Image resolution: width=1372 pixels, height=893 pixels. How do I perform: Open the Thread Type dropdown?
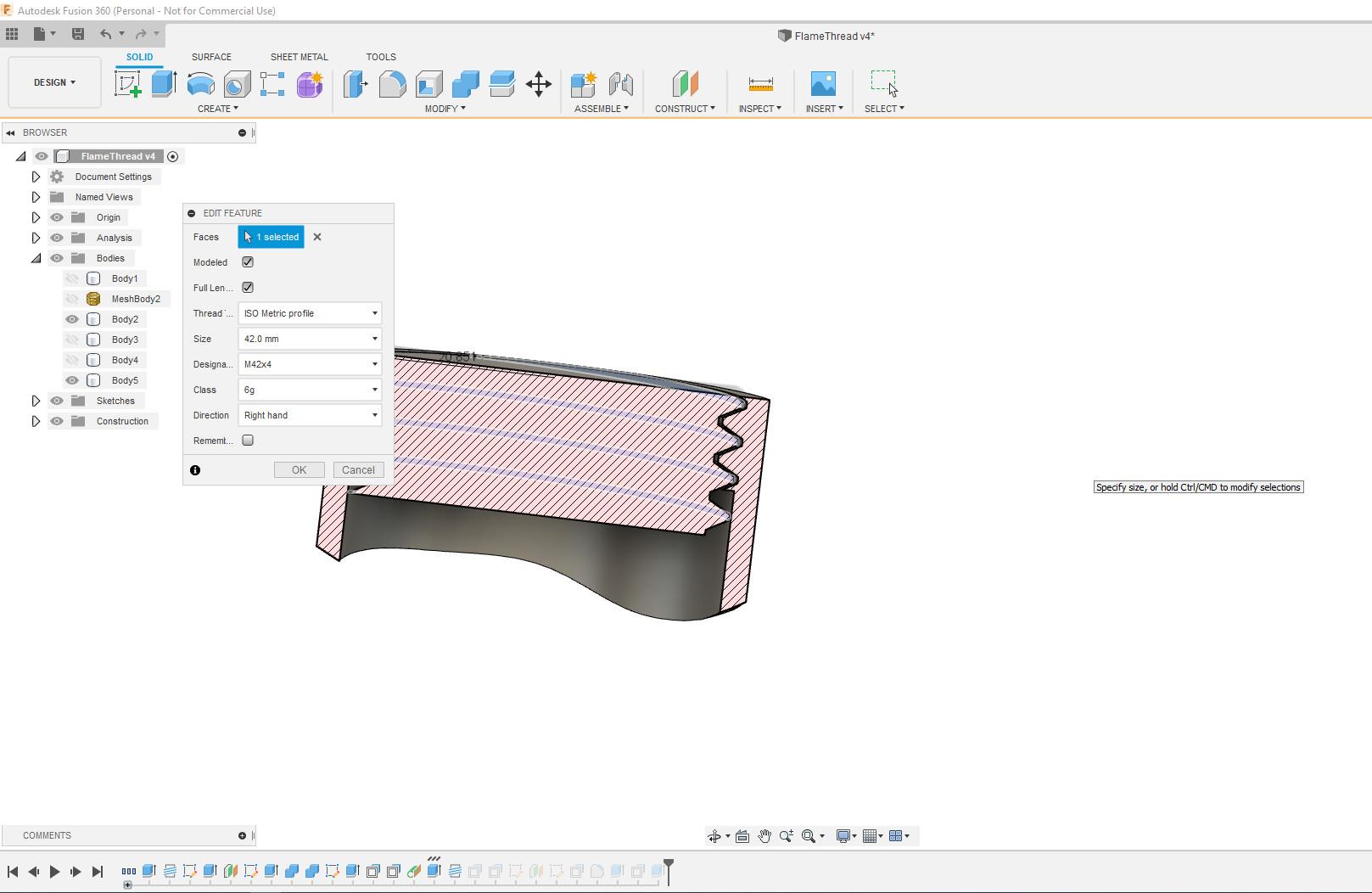[310, 313]
